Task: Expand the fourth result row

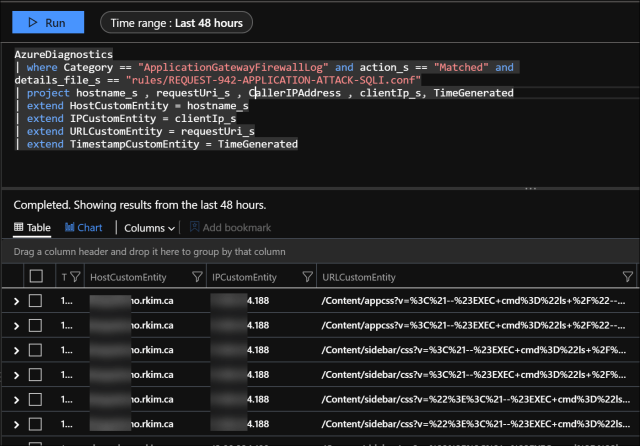Action: [x=15, y=374]
